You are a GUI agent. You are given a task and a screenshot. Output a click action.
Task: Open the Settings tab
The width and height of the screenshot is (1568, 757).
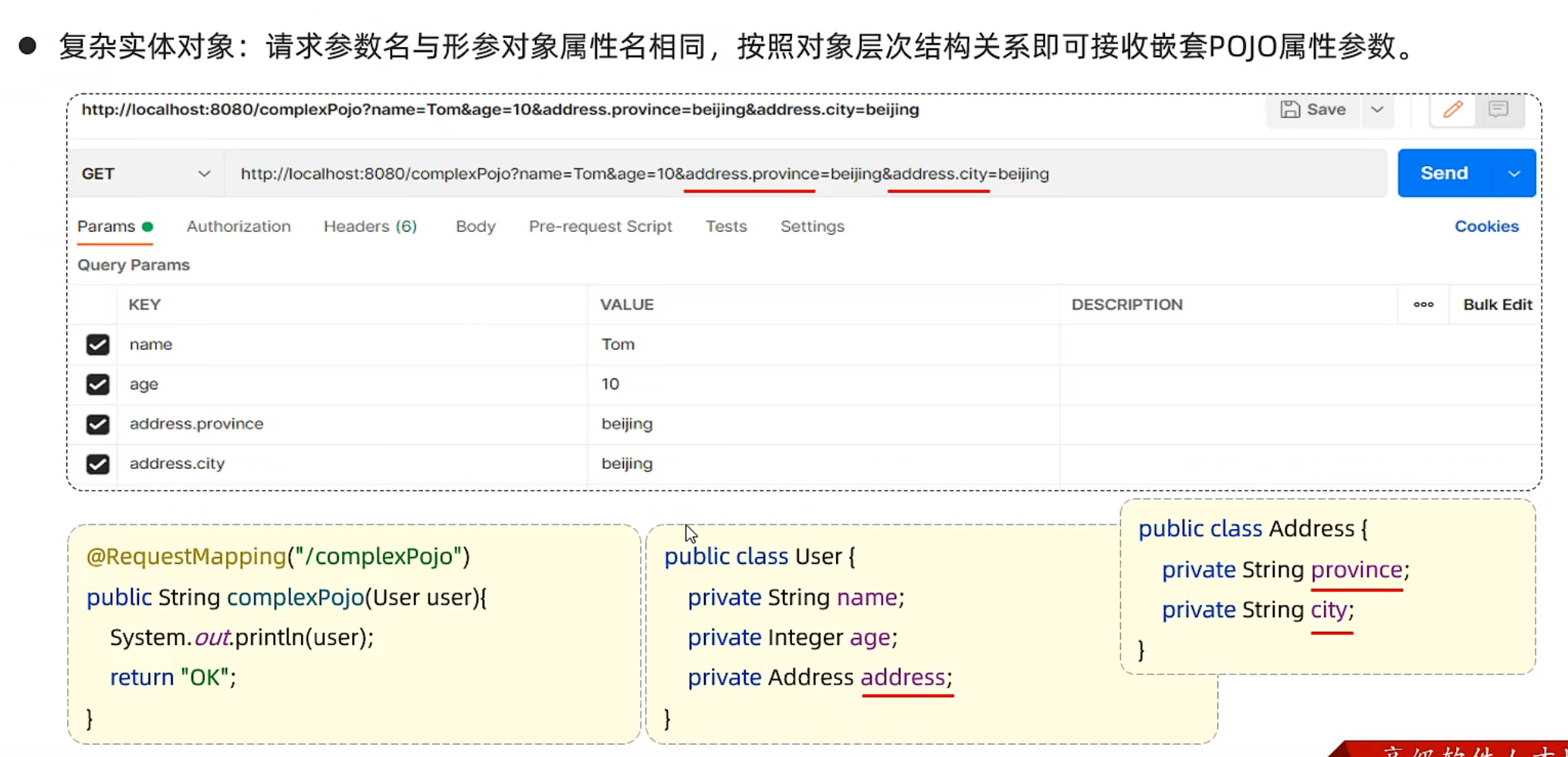click(812, 226)
